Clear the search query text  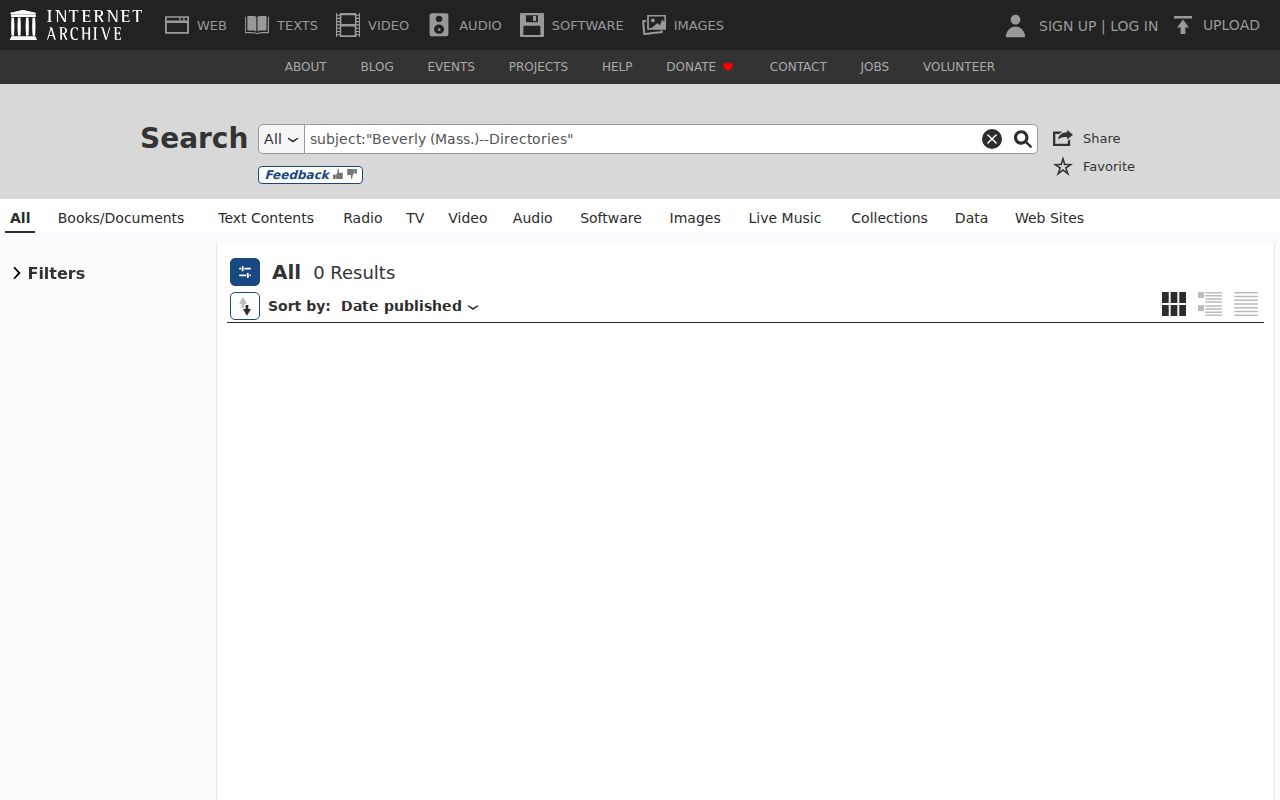click(x=992, y=139)
